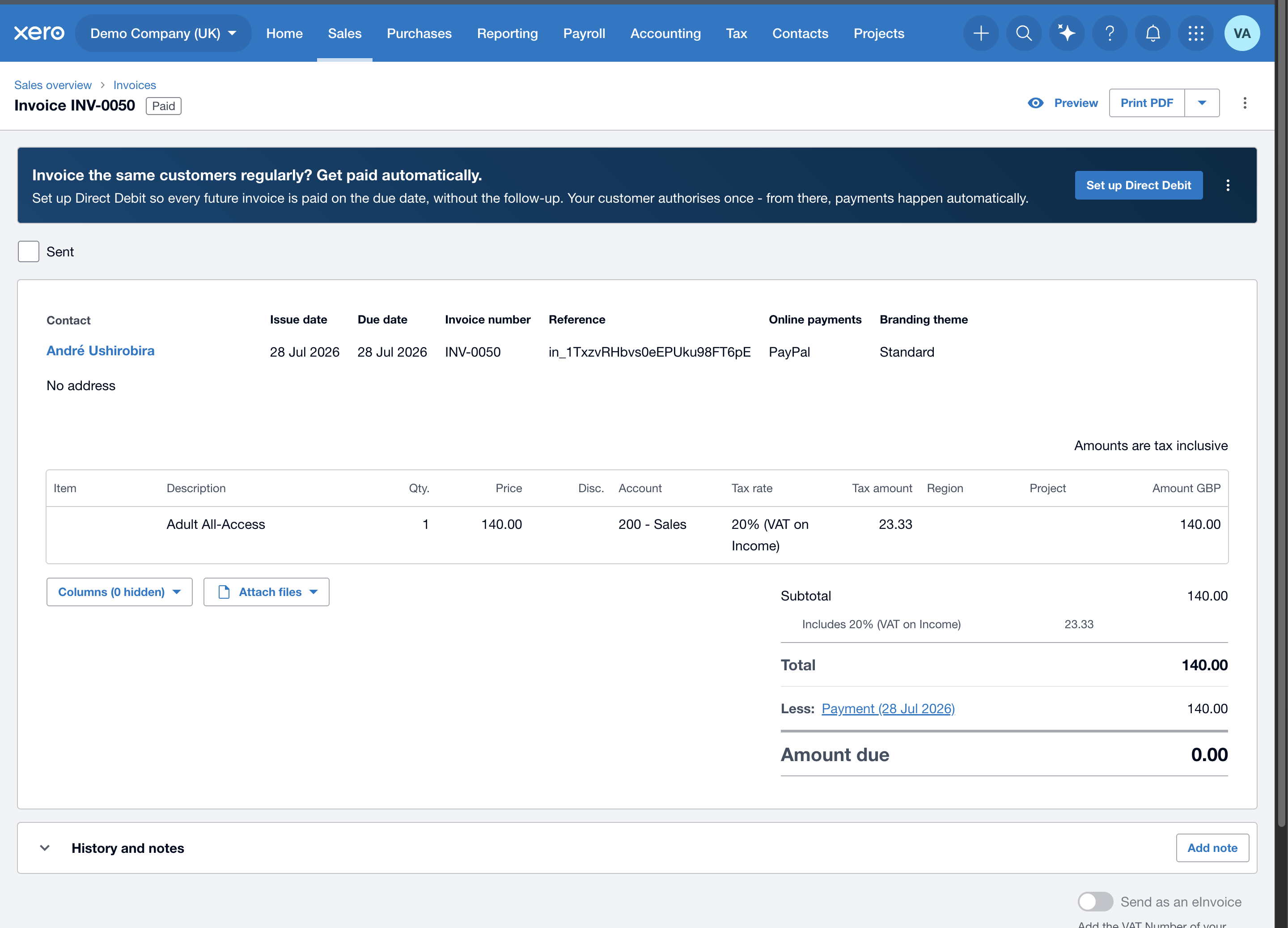Click the file icon in Attach files
The height and width of the screenshot is (928, 1288).
pyautogui.click(x=224, y=592)
